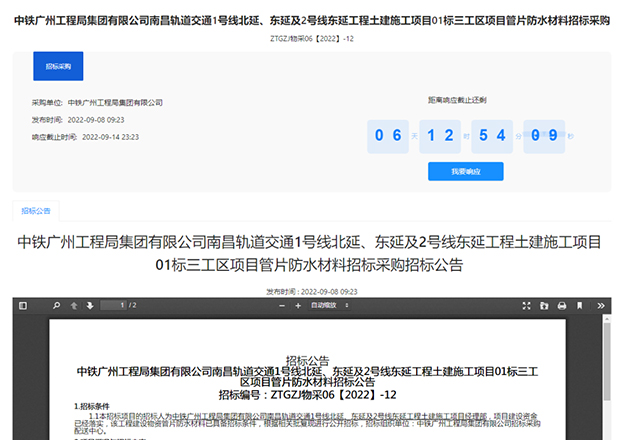Open the 自动缩放 zoom dropdown
Viewport: 620px width, 440px height.
pyautogui.click(x=329, y=305)
